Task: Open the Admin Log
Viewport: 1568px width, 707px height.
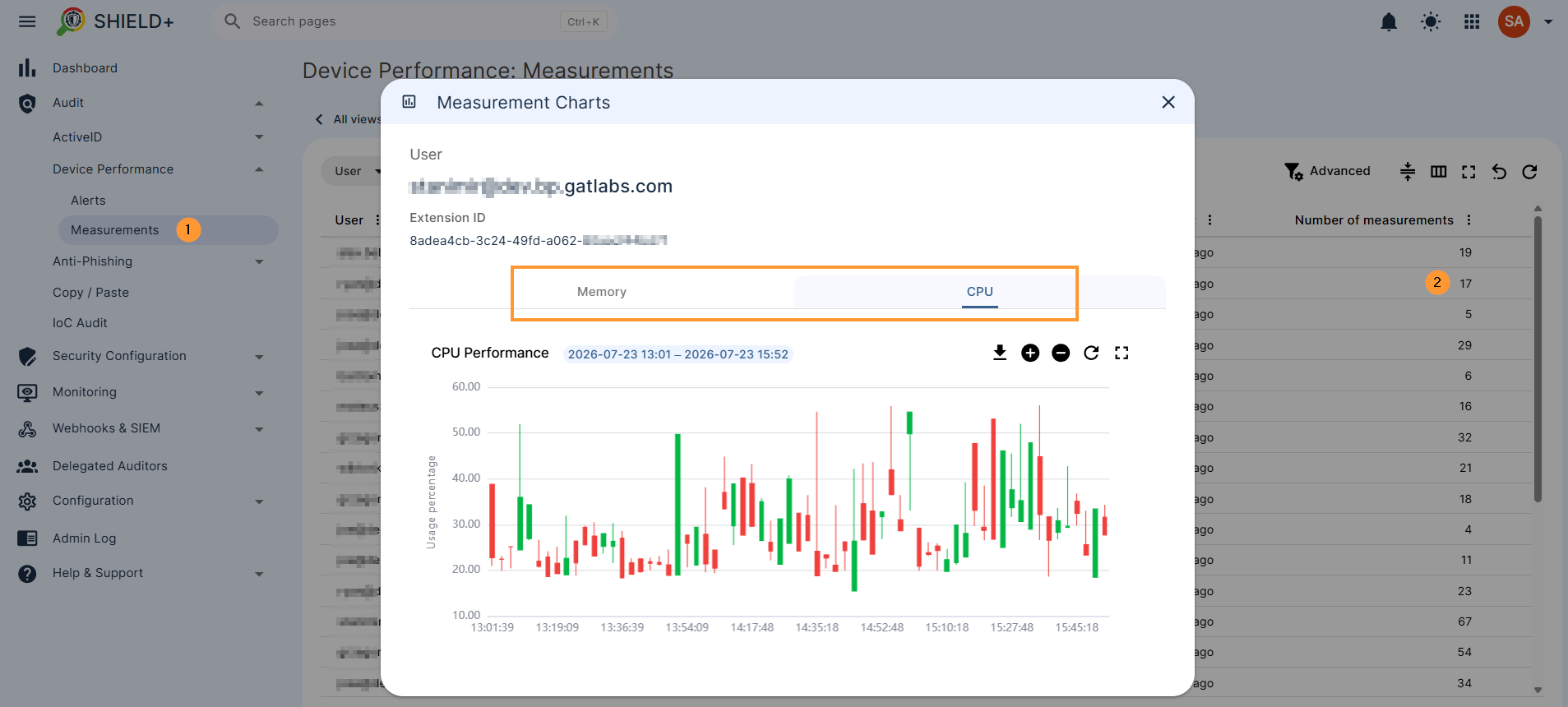Action: click(x=84, y=538)
